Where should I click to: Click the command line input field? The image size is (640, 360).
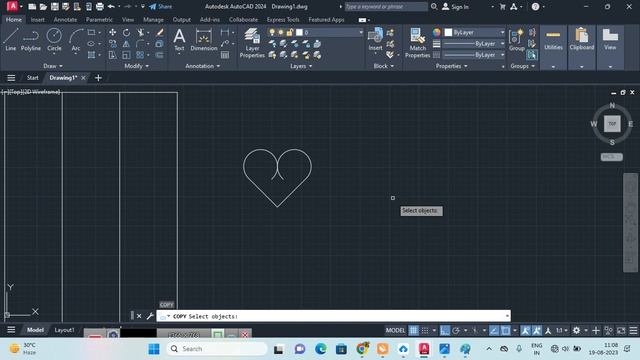coord(333,316)
